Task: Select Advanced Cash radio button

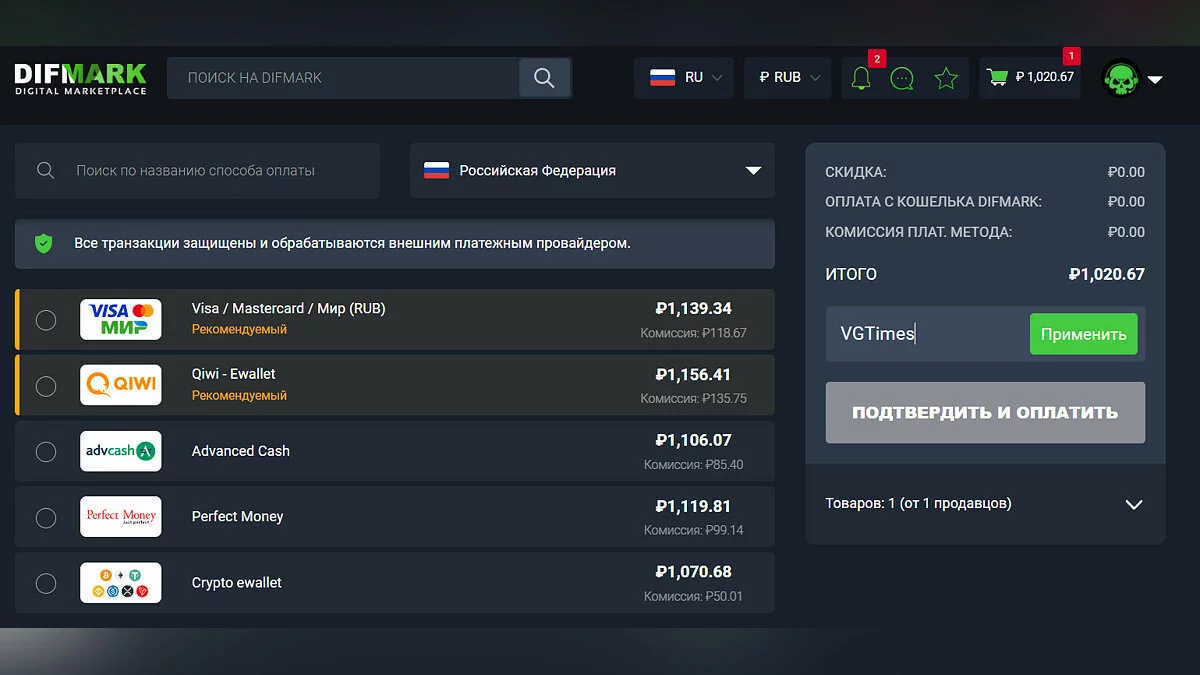Action: point(46,452)
